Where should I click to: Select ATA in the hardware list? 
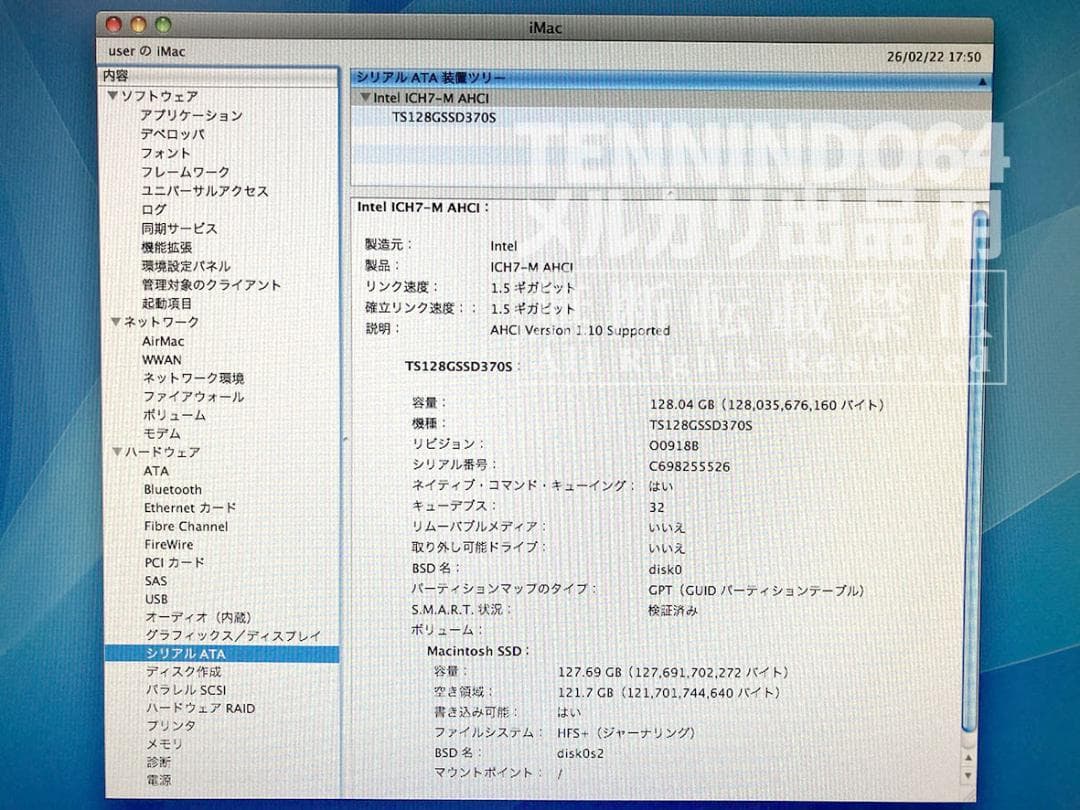[156, 471]
